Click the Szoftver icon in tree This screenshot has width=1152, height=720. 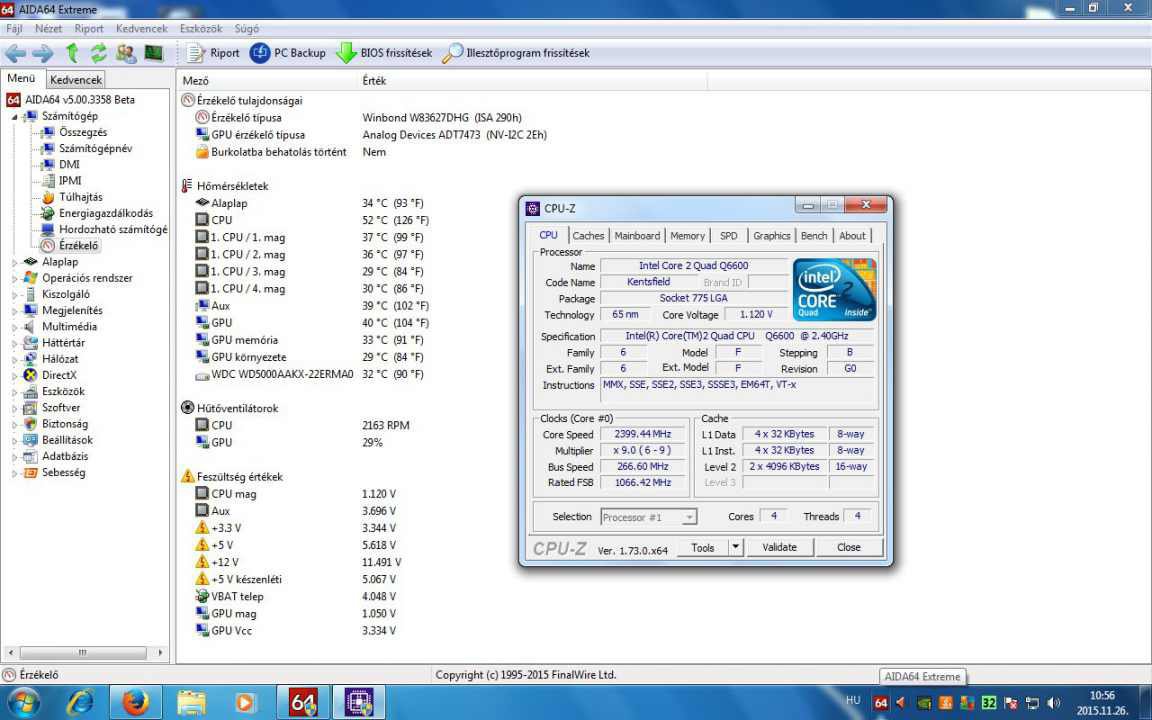[x=30, y=408]
